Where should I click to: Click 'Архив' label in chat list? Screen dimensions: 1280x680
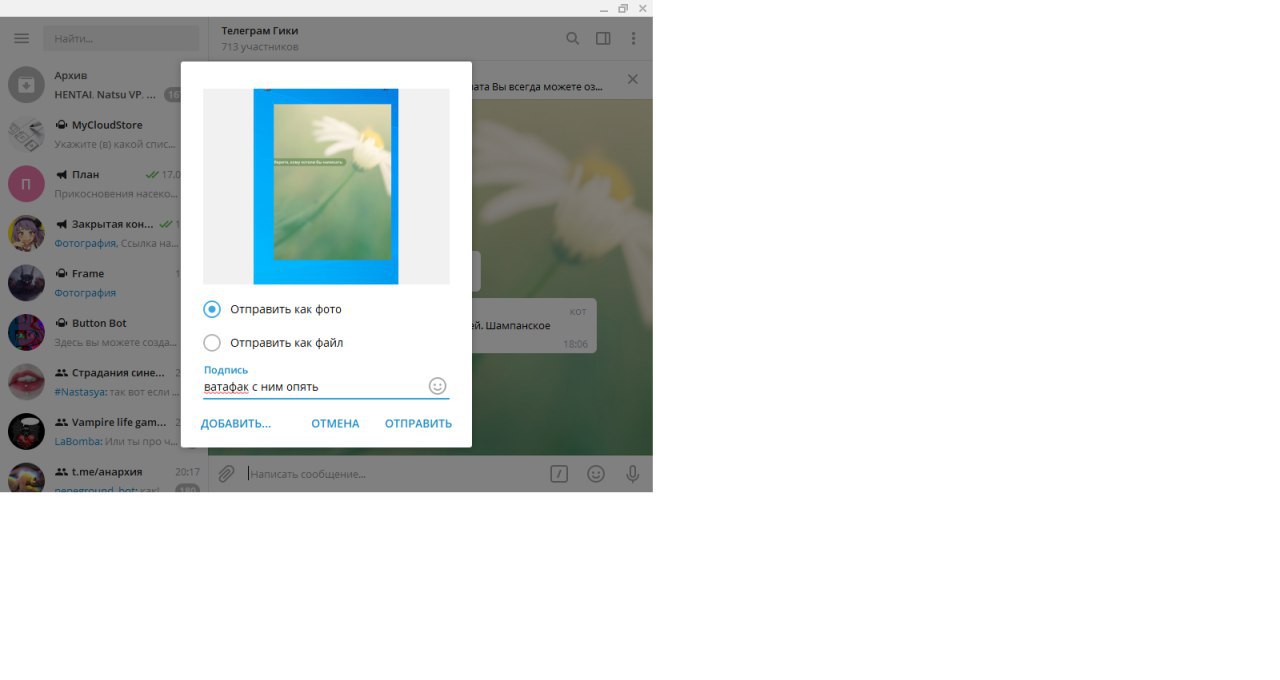[71, 76]
